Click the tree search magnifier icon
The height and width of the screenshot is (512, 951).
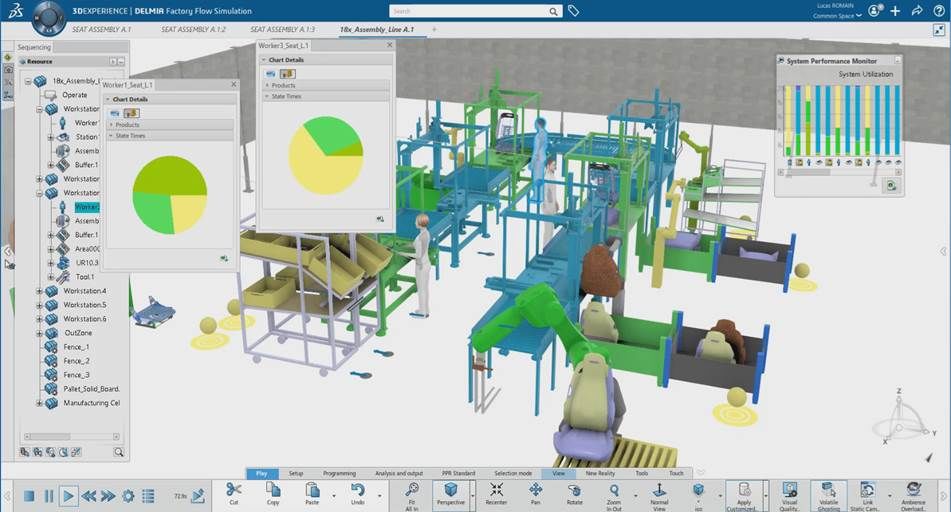point(118,452)
